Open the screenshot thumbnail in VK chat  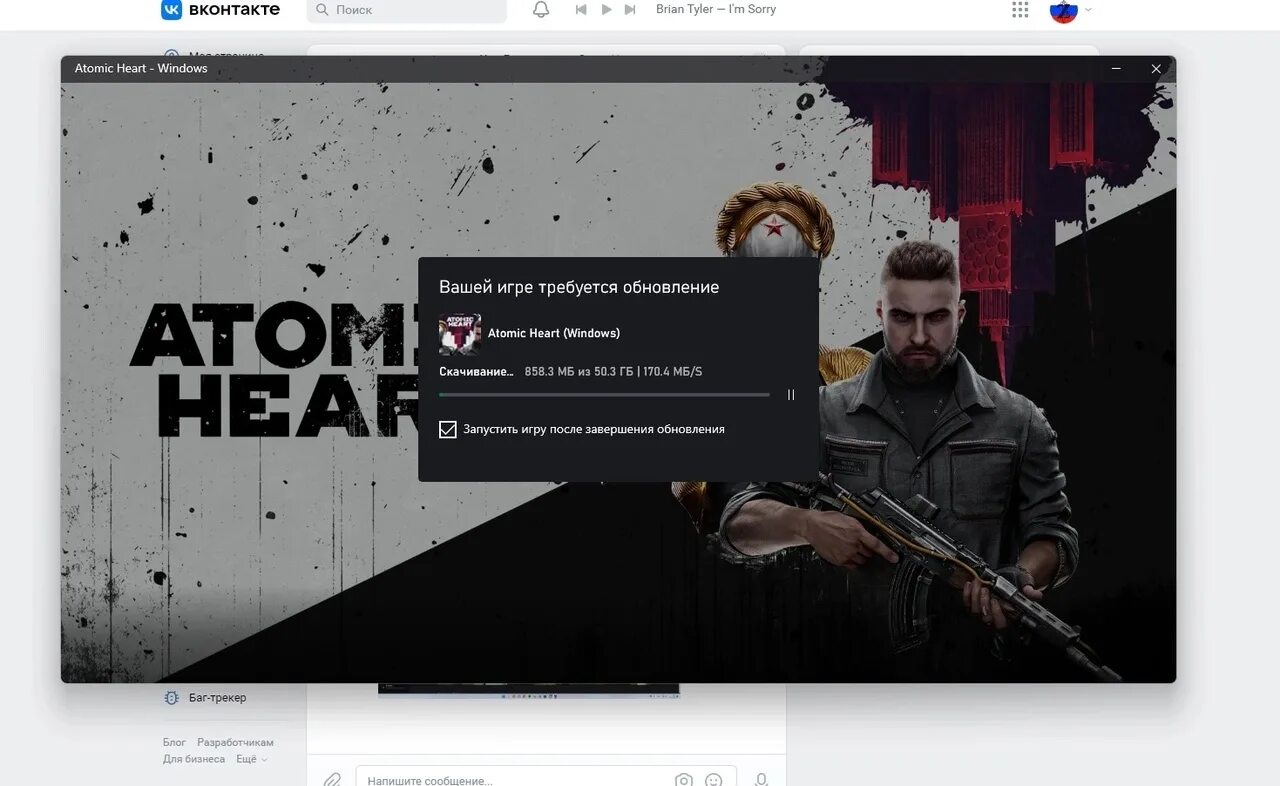(529, 690)
